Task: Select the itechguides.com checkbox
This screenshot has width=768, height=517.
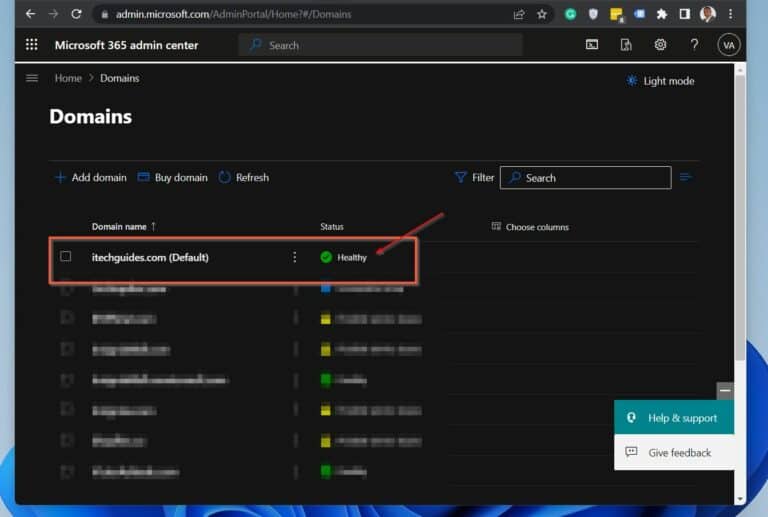Action: [x=66, y=256]
